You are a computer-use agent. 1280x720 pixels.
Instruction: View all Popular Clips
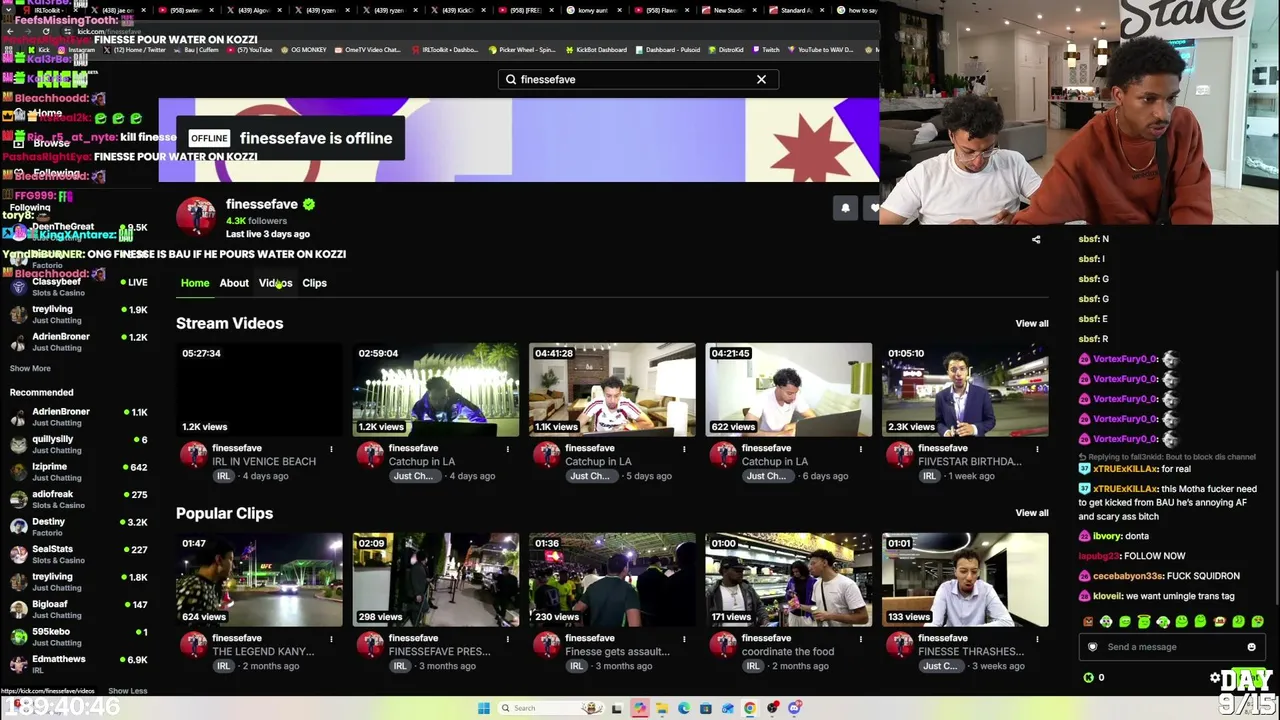[1032, 513]
